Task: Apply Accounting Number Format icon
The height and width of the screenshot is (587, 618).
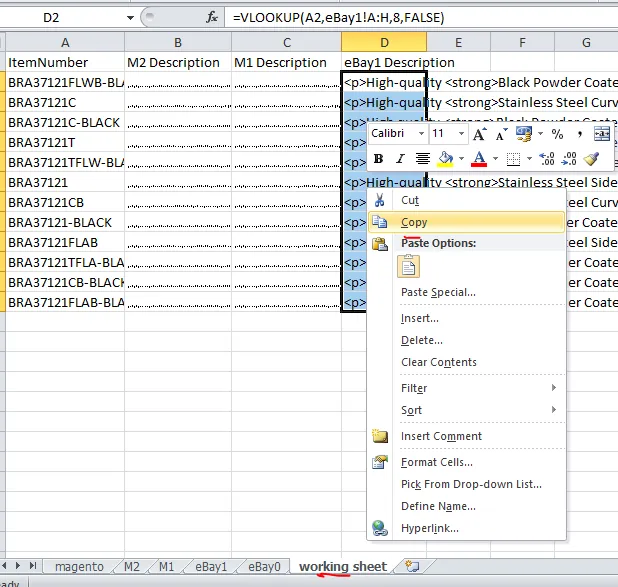Action: tap(524, 134)
